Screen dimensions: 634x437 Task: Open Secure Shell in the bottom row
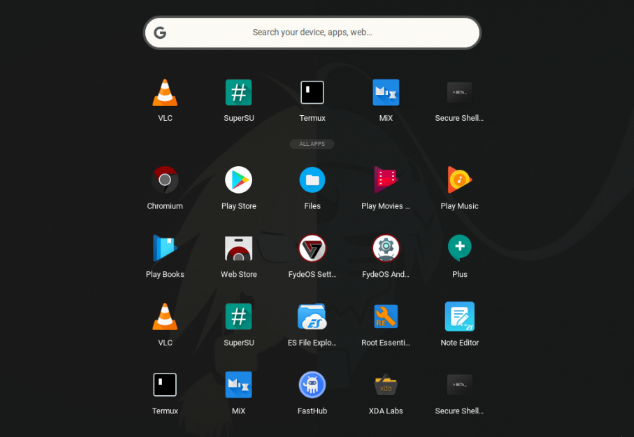click(x=459, y=385)
